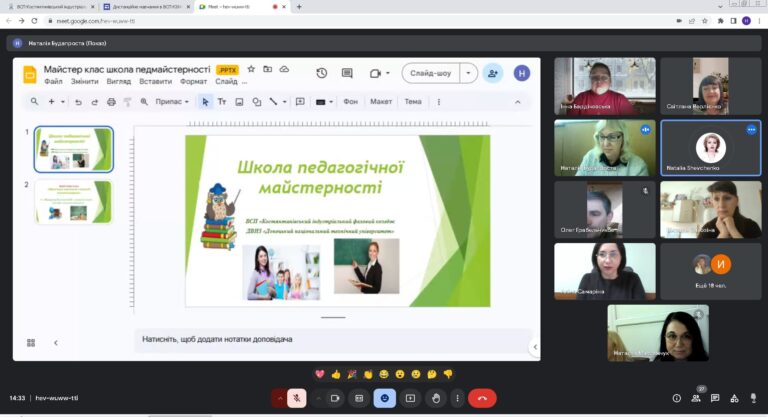Collapse the Slides toolbar menus chevron

click(x=518, y=102)
